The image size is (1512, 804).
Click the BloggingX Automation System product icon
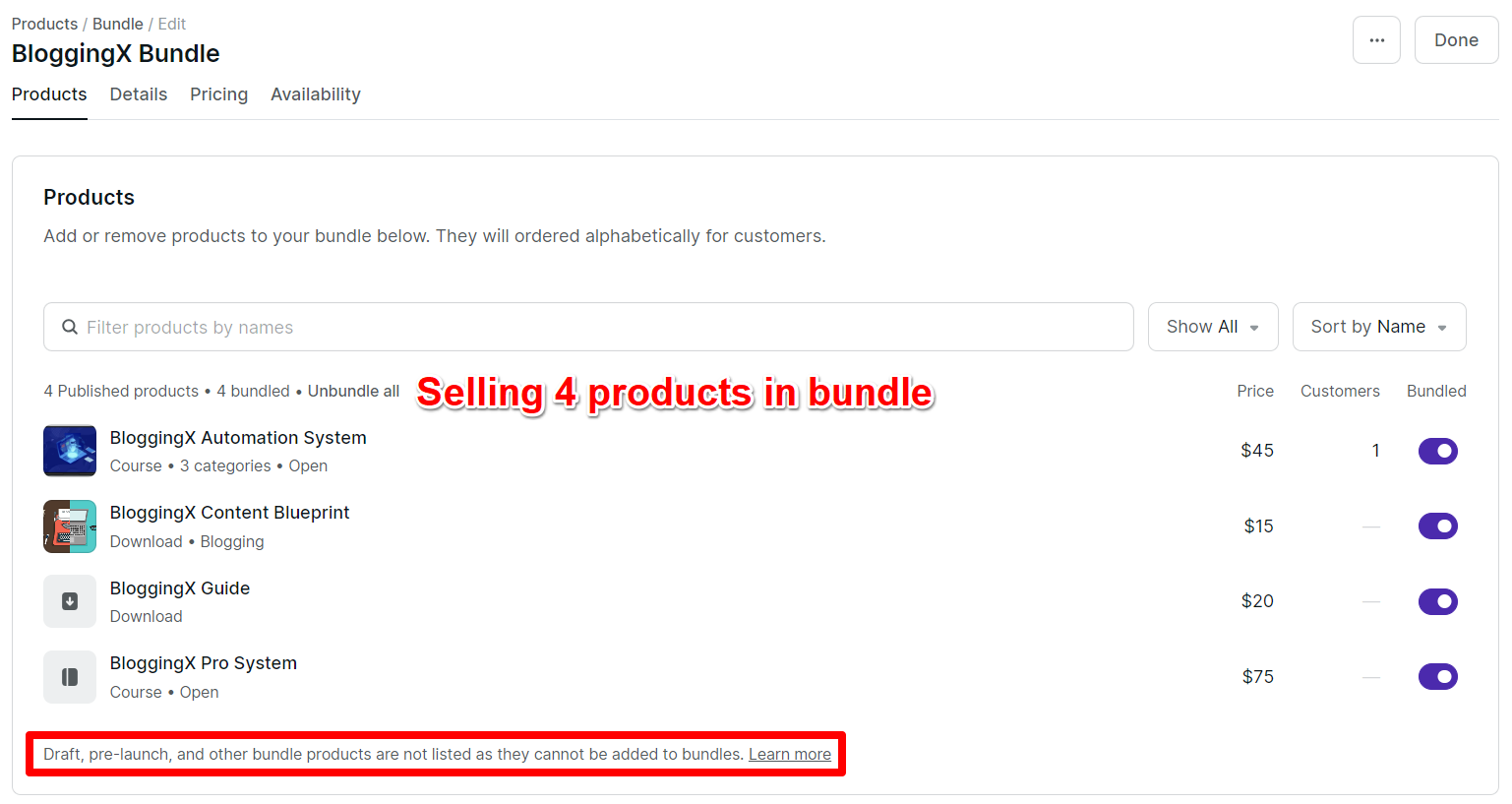[x=70, y=451]
